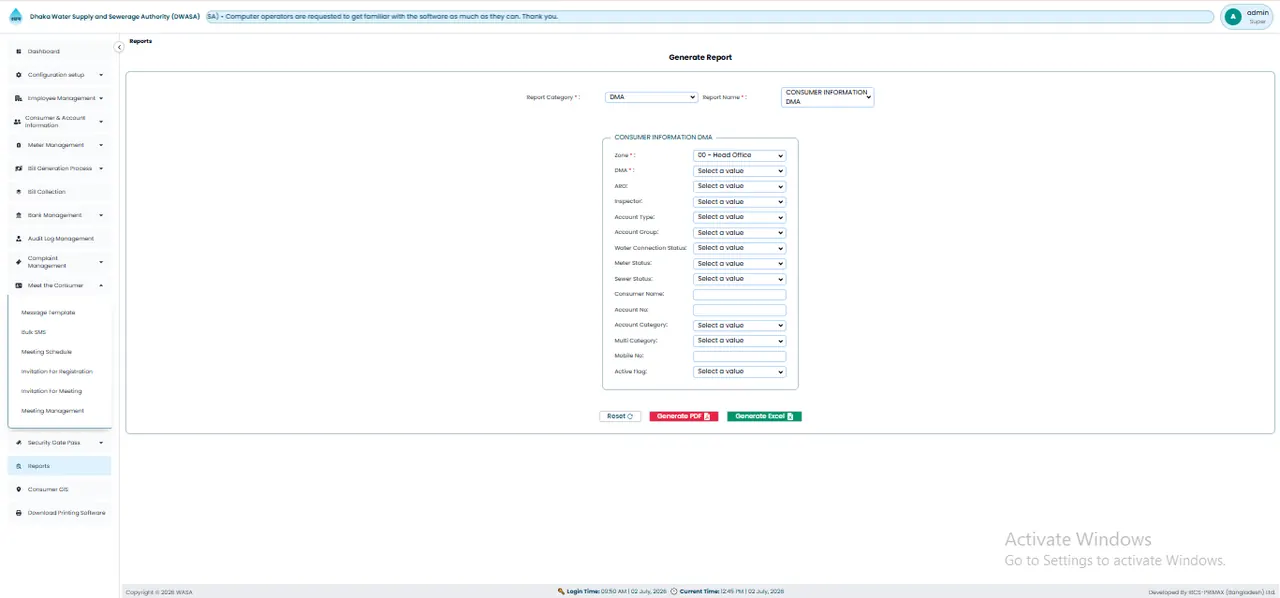Focus the Account No input field
Viewport: 1280px width, 598px height.
point(739,310)
